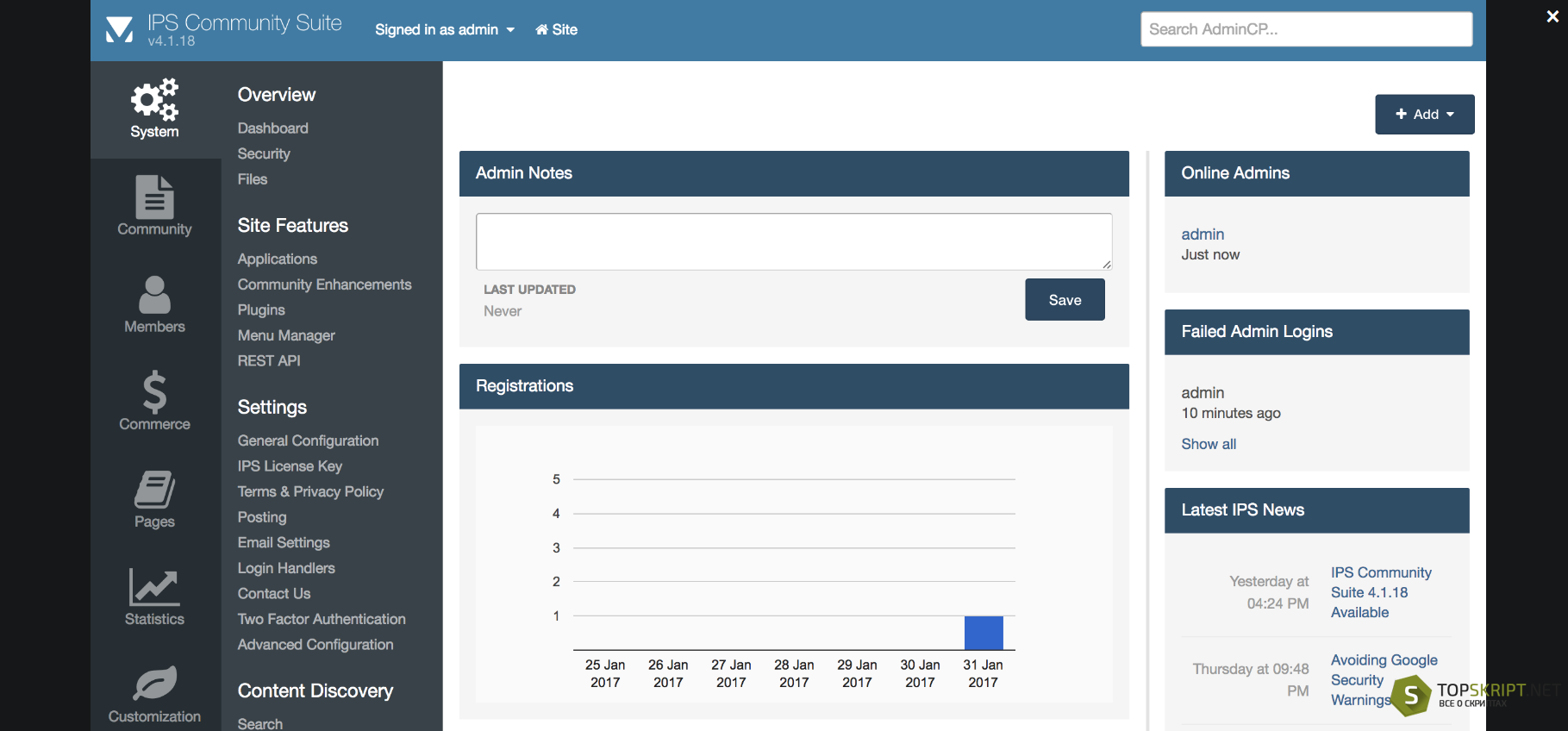Open Advanced Configuration

pos(315,645)
